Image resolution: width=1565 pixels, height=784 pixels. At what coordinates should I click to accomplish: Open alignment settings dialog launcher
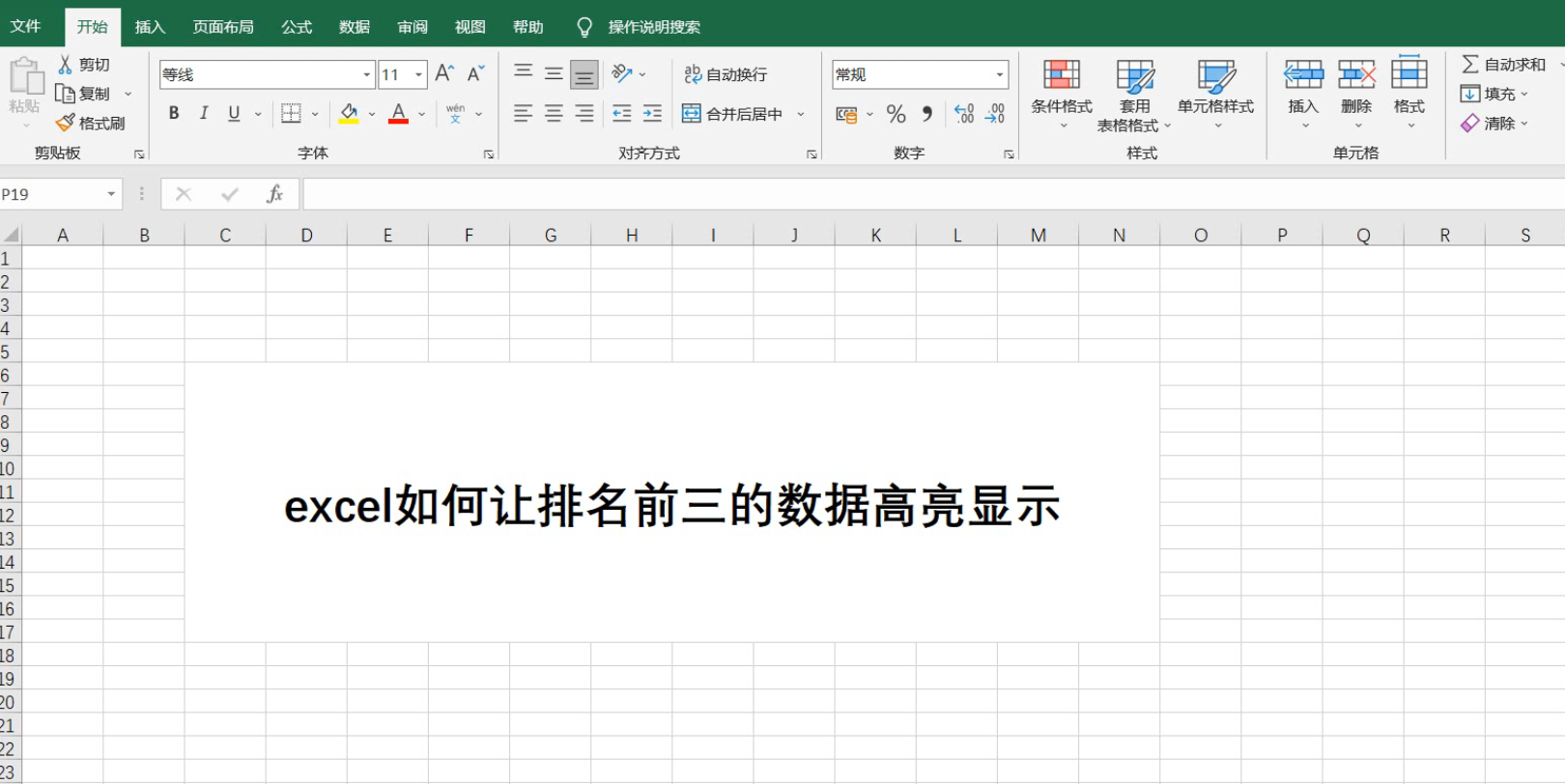[x=811, y=154]
